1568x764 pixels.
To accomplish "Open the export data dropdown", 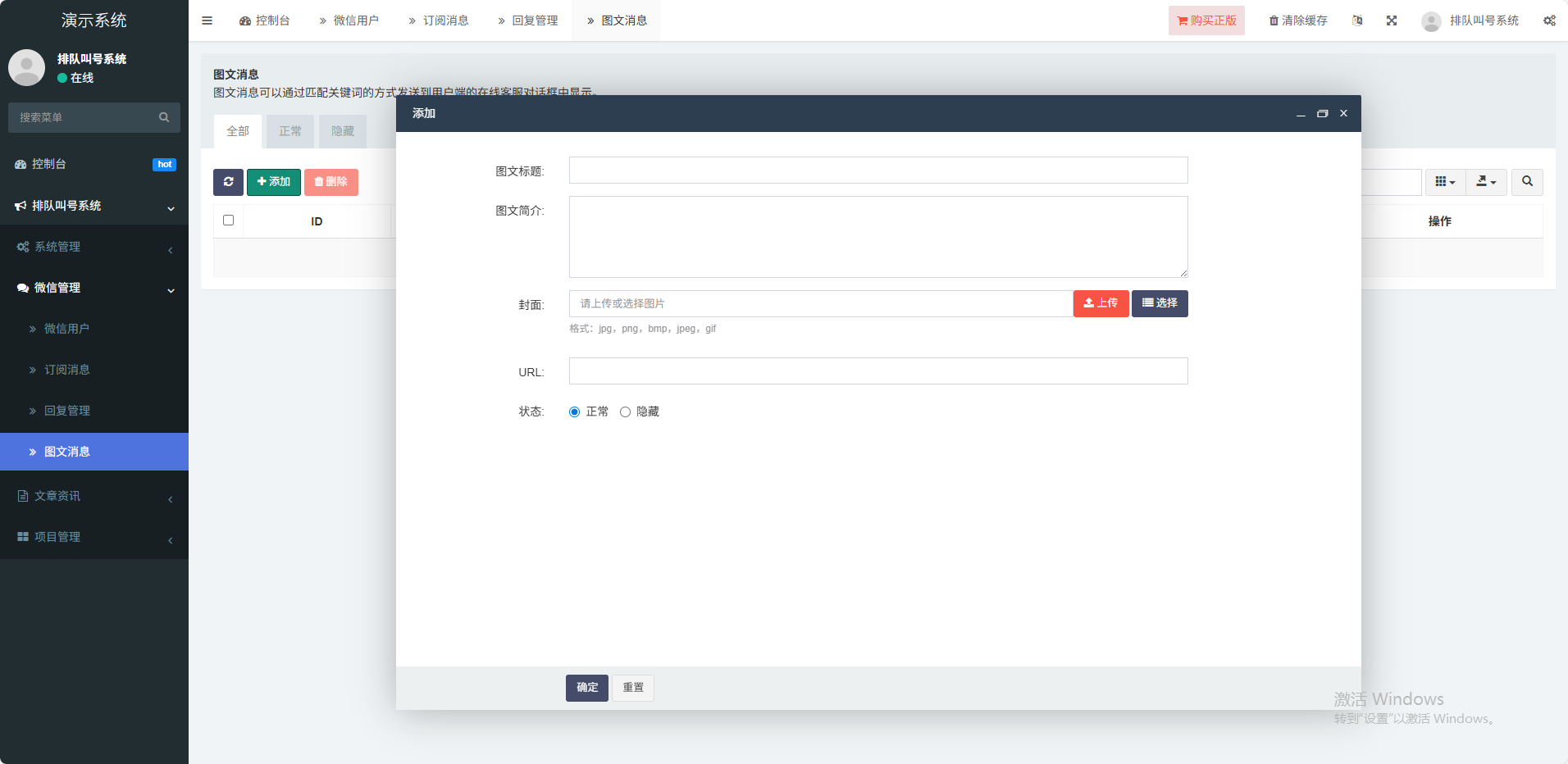I will pos(1486,182).
